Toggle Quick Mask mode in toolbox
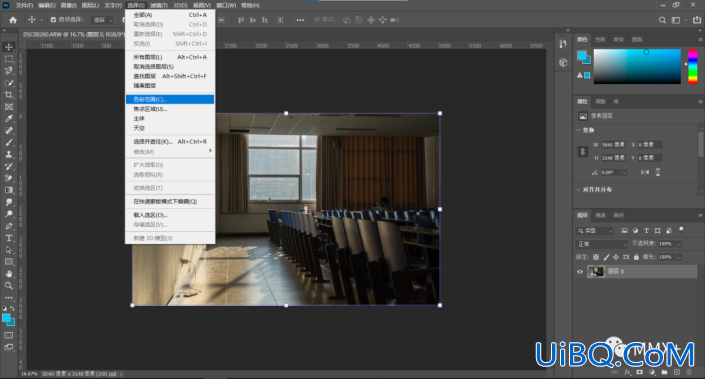Screen dimensions: 705x379 point(9,335)
